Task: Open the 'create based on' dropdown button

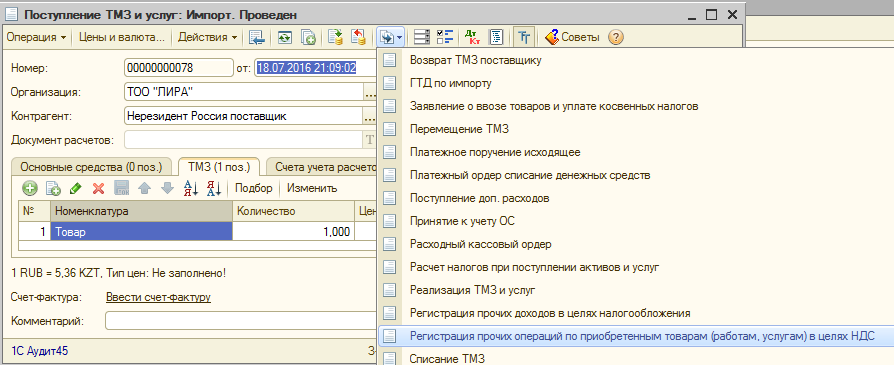Action: [x=391, y=38]
